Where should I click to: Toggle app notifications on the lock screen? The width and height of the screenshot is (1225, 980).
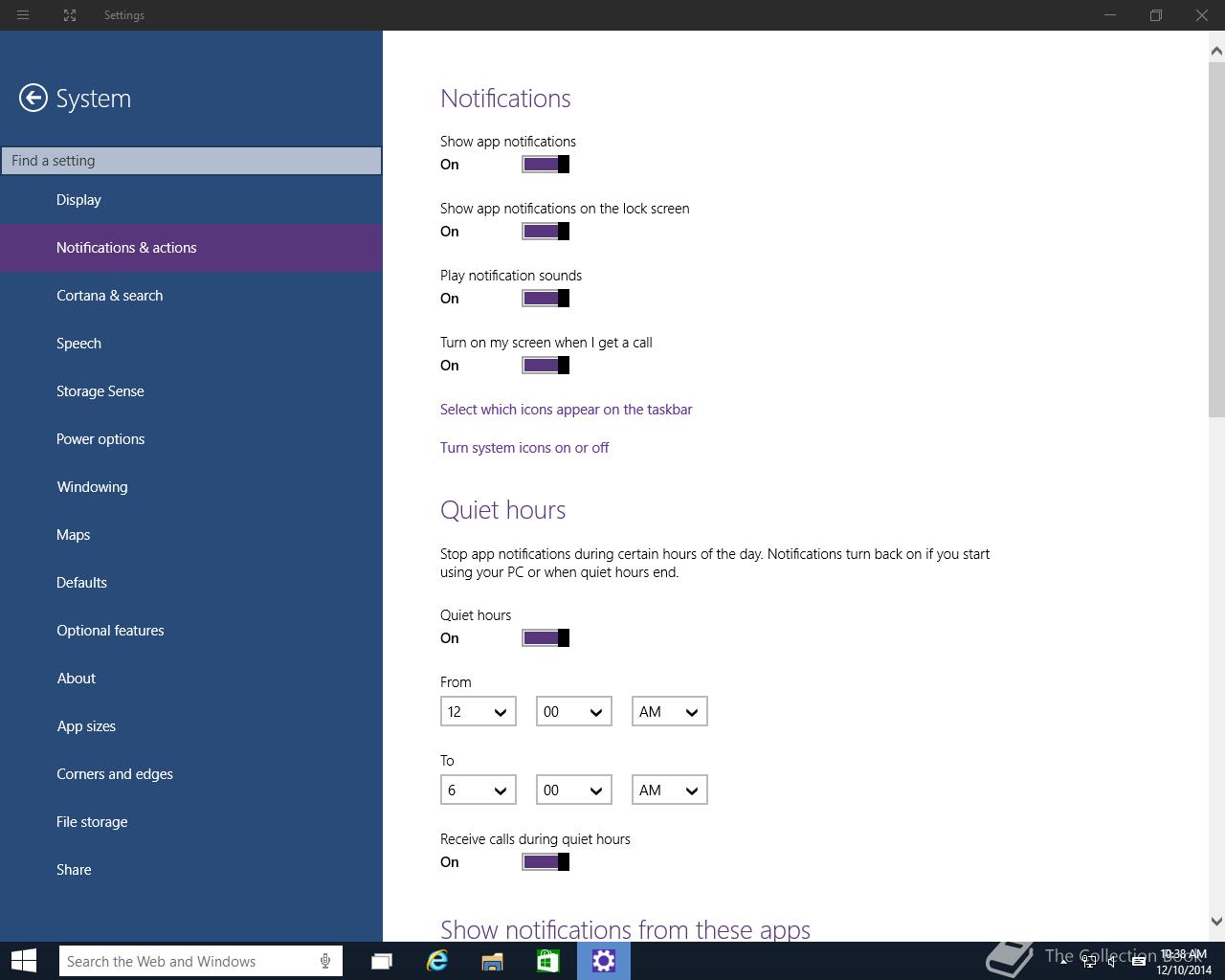pos(546,232)
